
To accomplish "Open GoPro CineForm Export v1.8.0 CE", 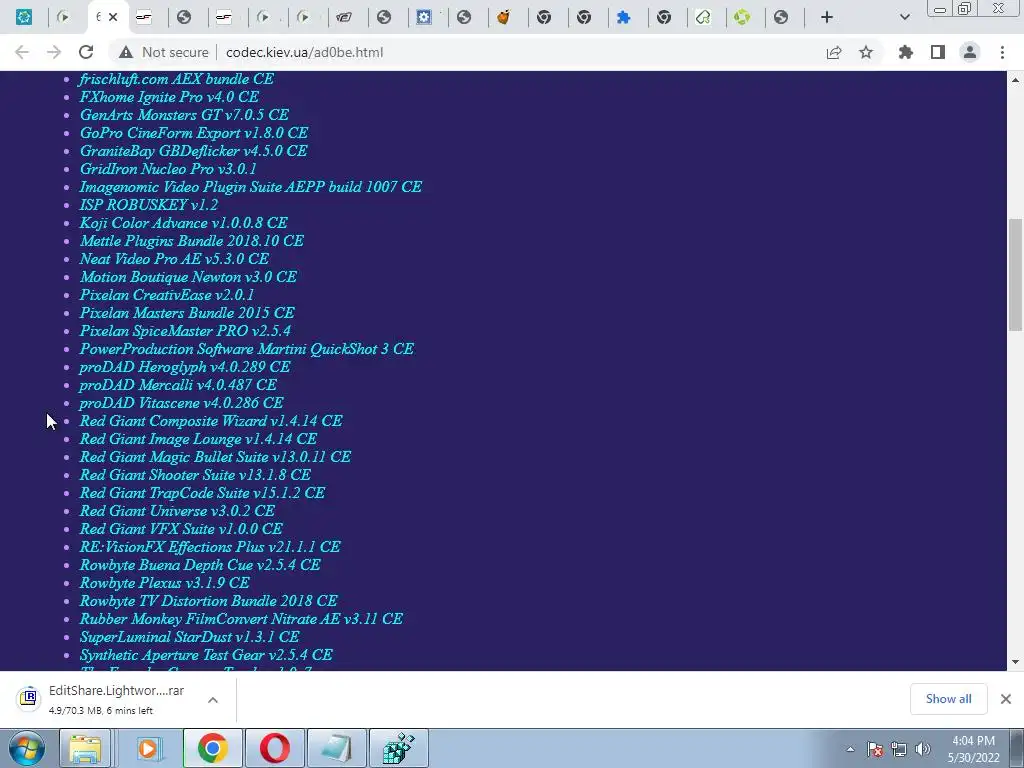I will 193,133.
